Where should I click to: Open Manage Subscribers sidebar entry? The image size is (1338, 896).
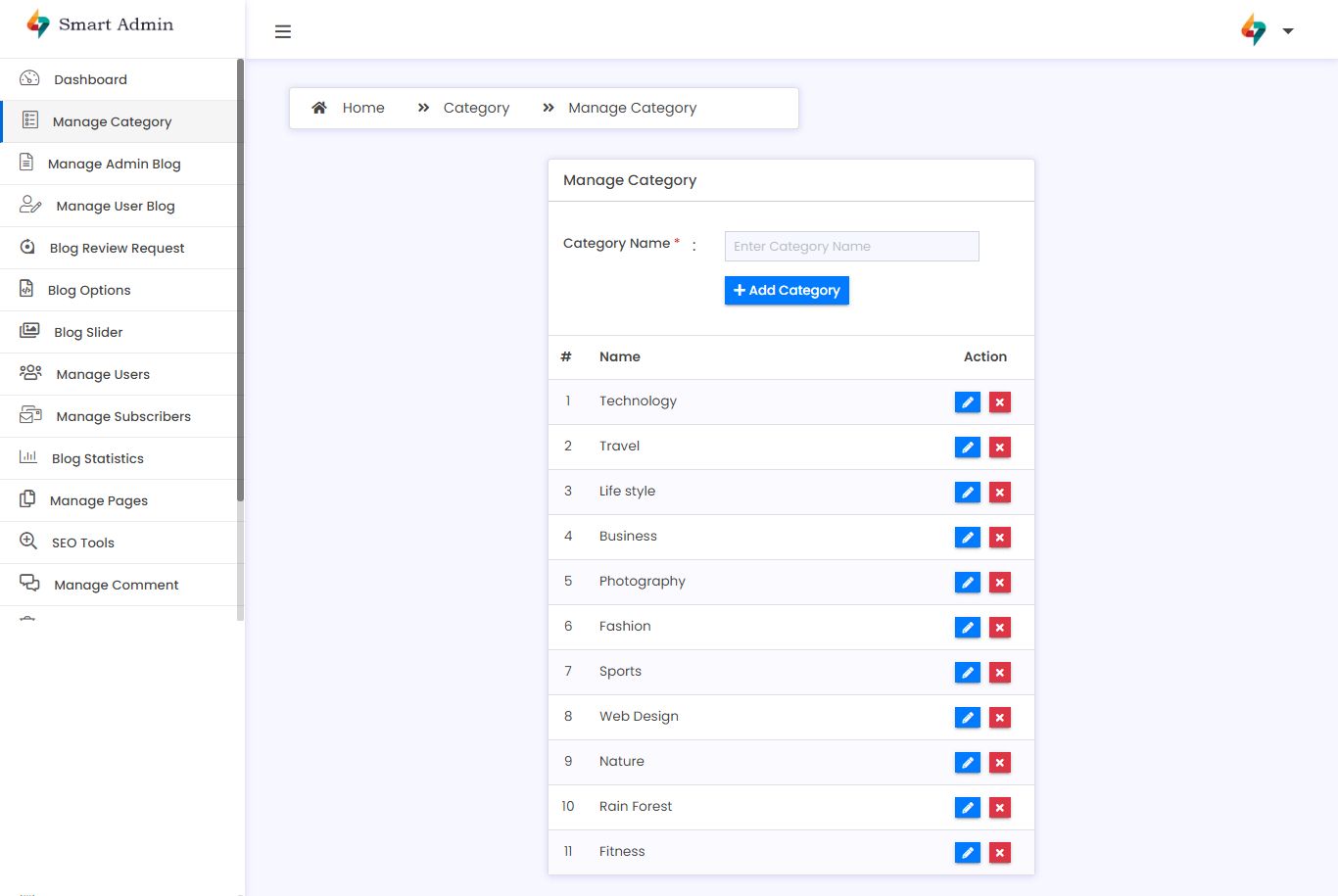[x=123, y=416]
